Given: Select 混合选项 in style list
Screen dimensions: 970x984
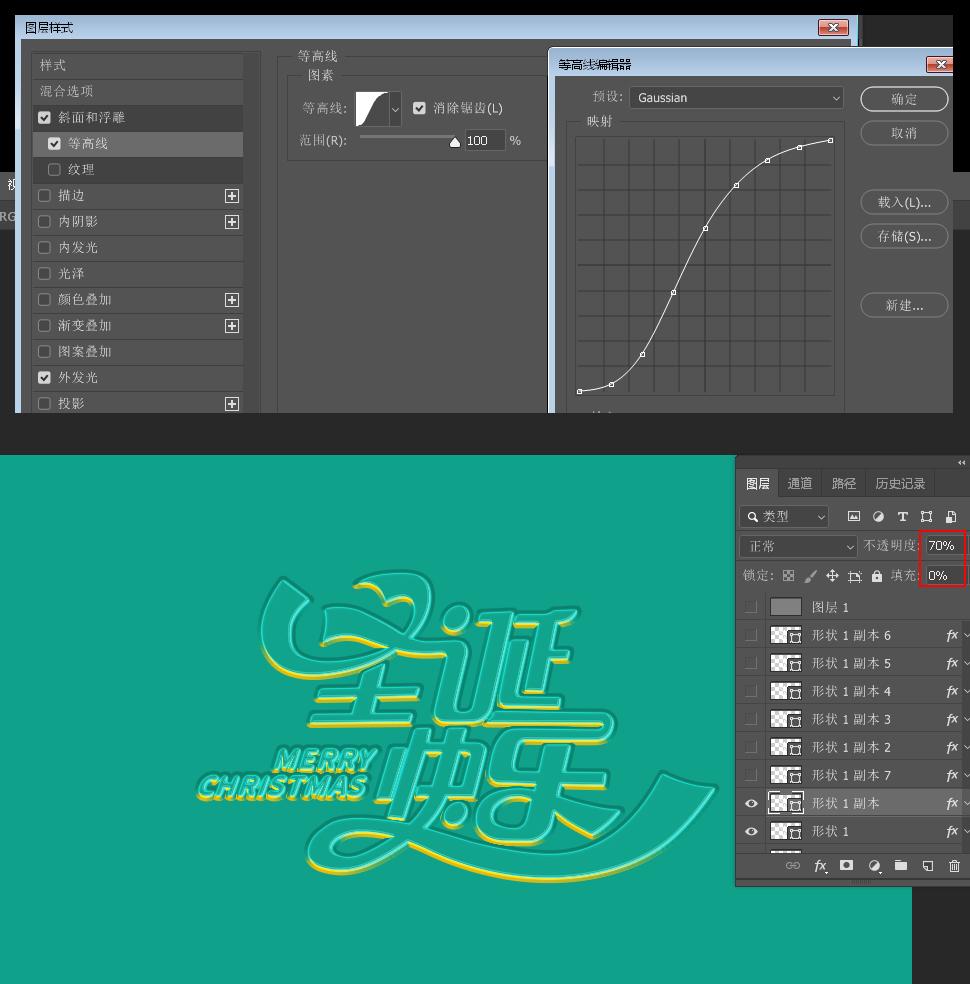Looking at the screenshot, I should point(138,92).
